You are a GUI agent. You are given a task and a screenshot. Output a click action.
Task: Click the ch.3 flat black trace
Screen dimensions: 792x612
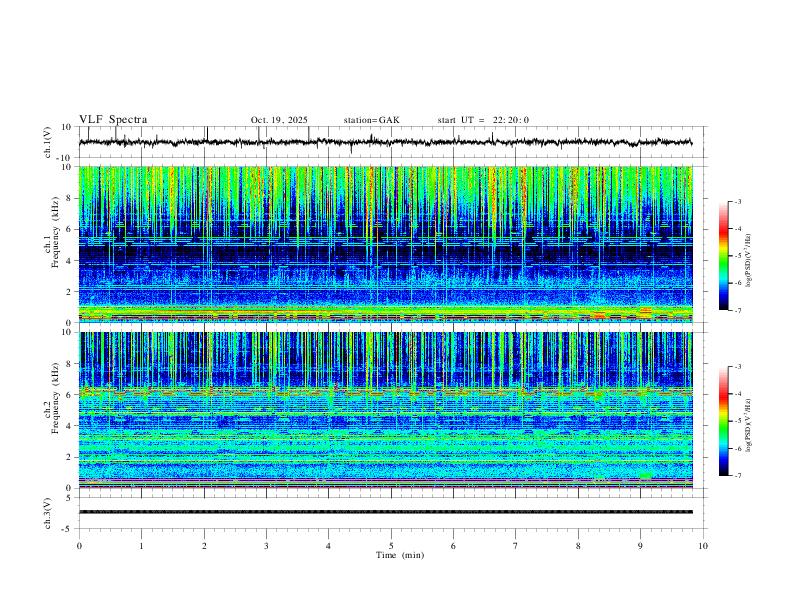[x=385, y=512]
